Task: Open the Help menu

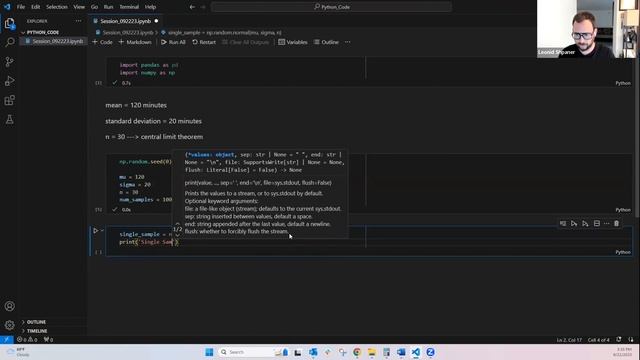Action: click(x=150, y=7)
